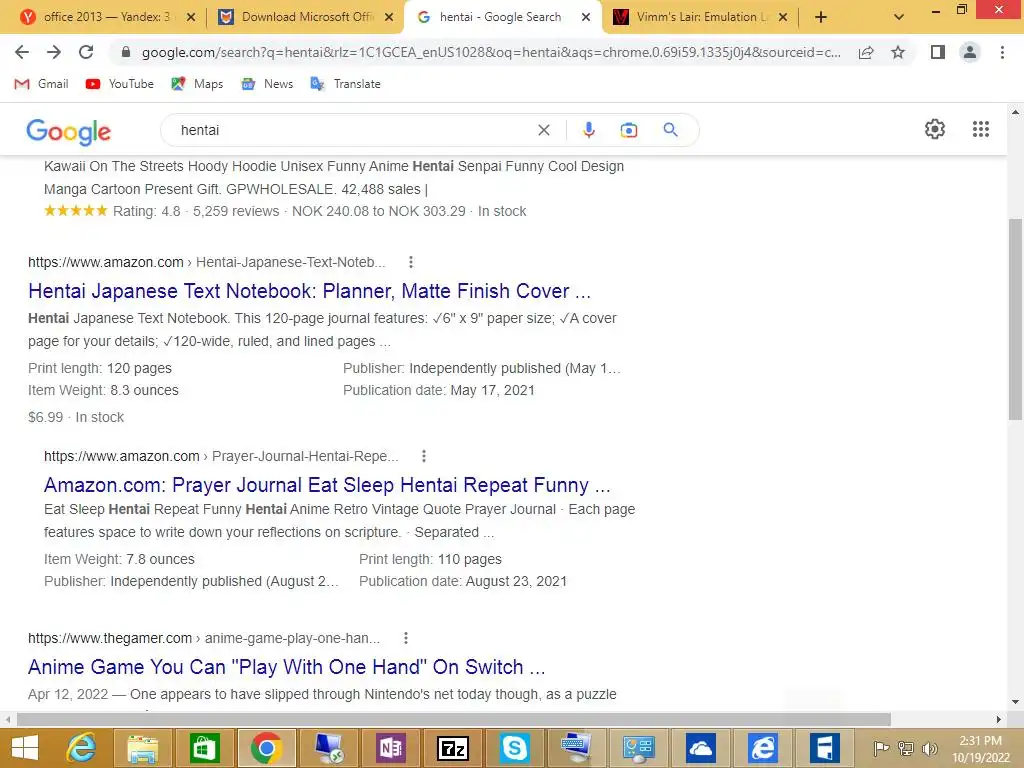
Task: Open the Windows Store taskbar icon
Action: coord(204,748)
